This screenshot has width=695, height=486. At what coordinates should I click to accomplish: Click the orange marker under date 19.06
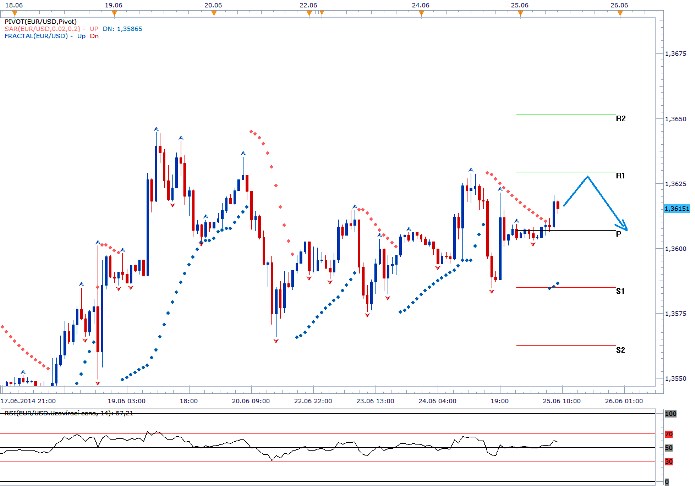coord(114,13)
